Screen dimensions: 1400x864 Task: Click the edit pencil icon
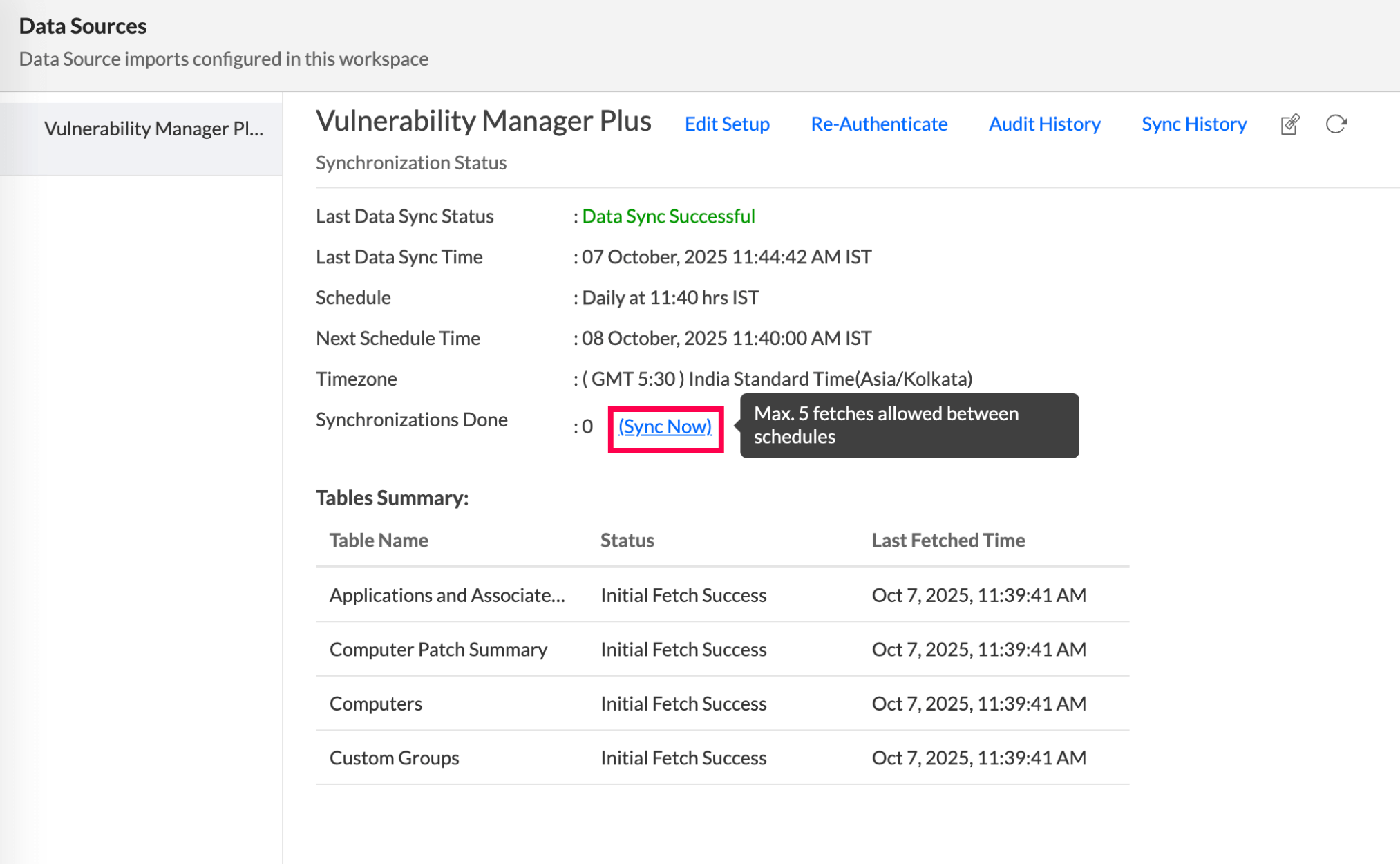point(1289,124)
